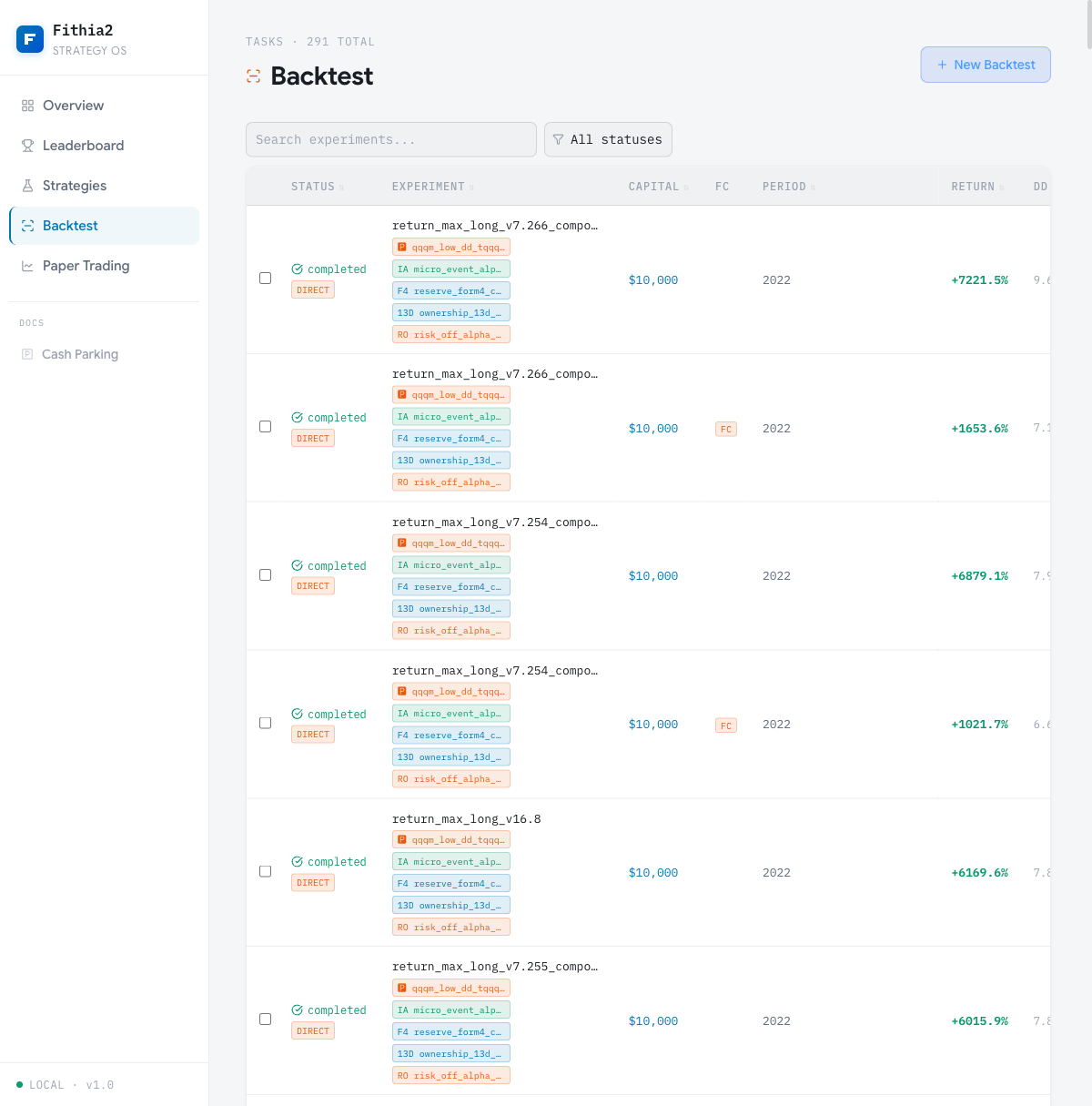Click the Search experiments field
The image size is (1092, 1106).
[391, 139]
